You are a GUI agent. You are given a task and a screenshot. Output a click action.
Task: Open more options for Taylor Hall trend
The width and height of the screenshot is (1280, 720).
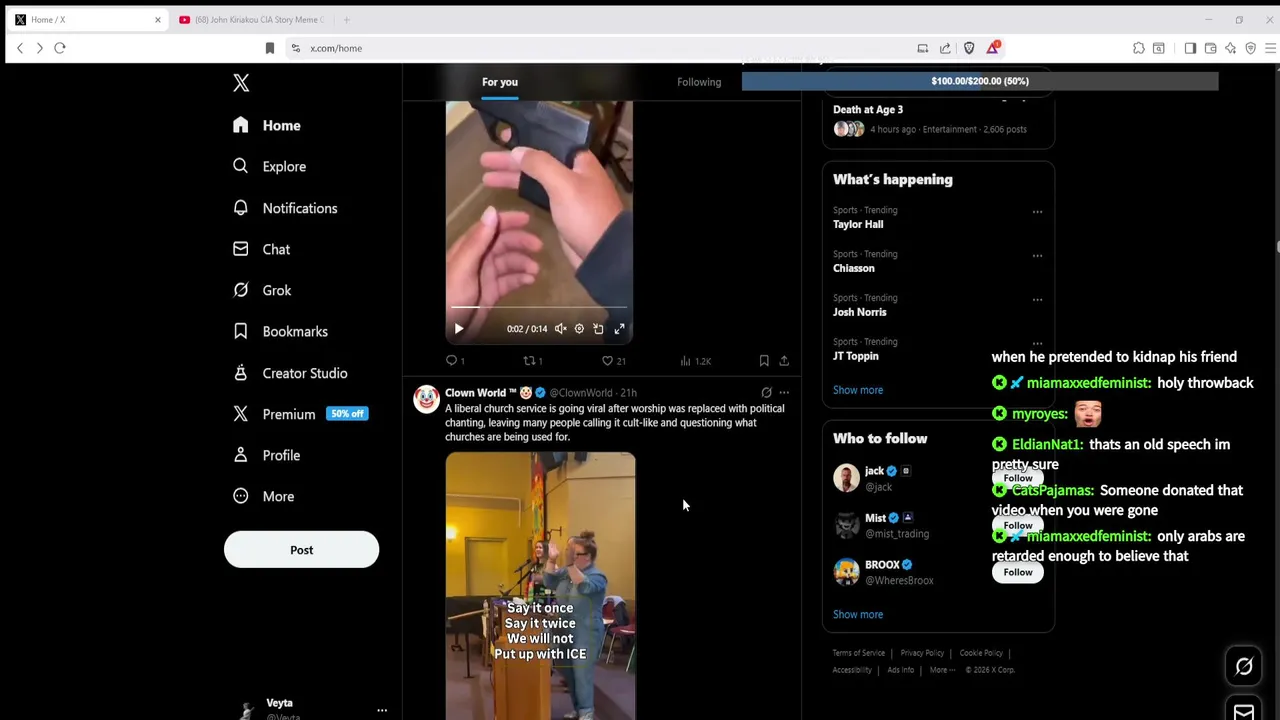click(1037, 212)
